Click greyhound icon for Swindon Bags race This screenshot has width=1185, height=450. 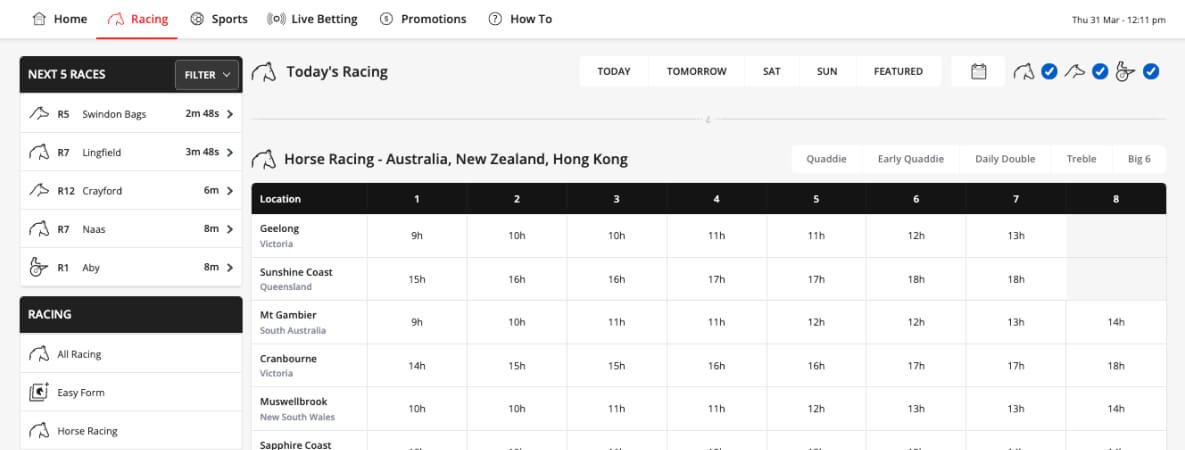tap(39, 113)
